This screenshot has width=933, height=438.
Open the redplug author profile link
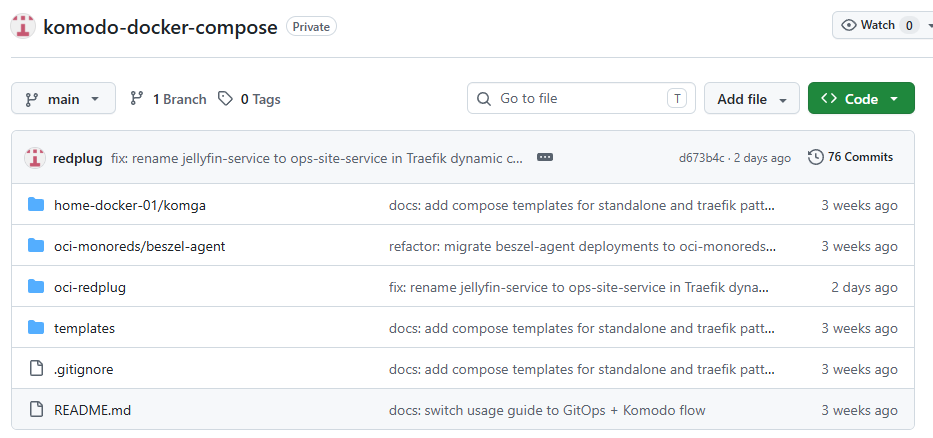click(77, 158)
